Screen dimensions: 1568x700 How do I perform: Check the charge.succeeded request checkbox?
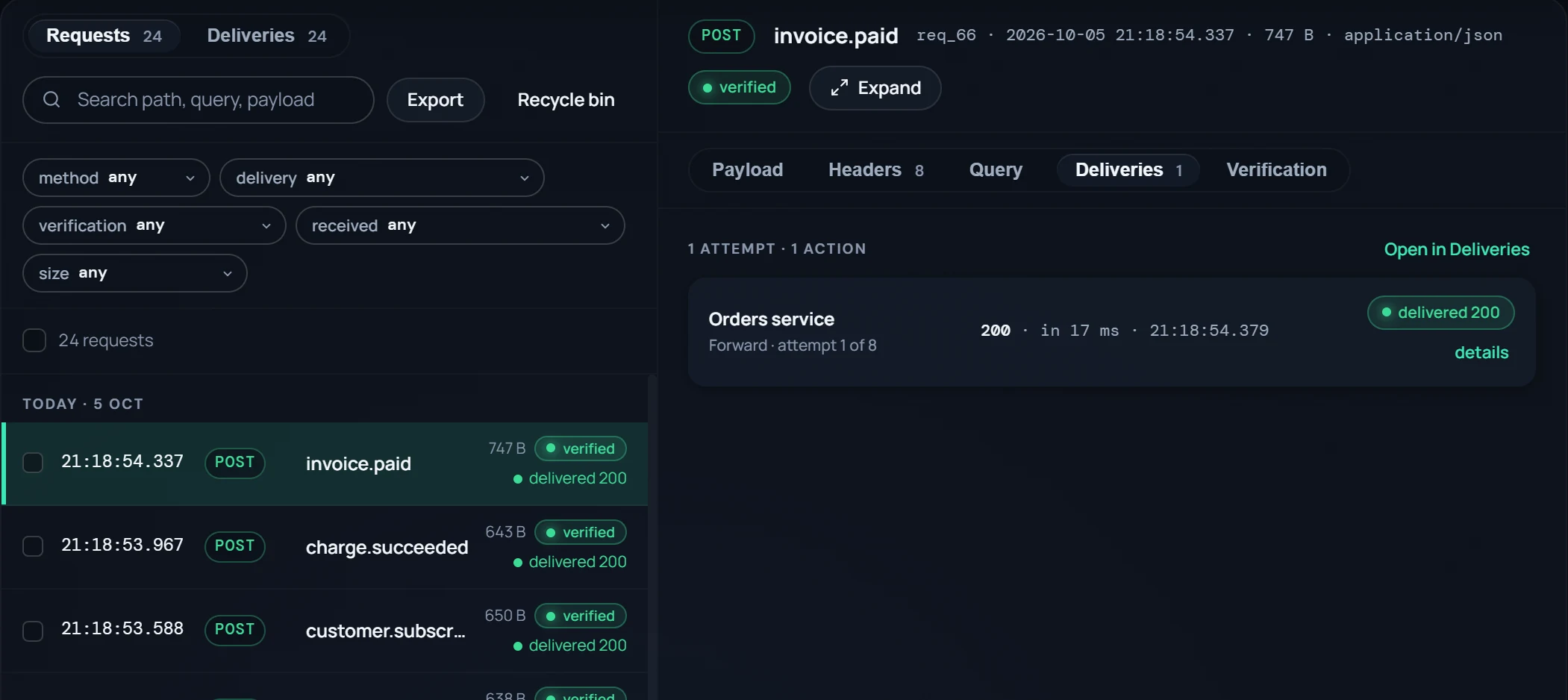[x=33, y=546]
